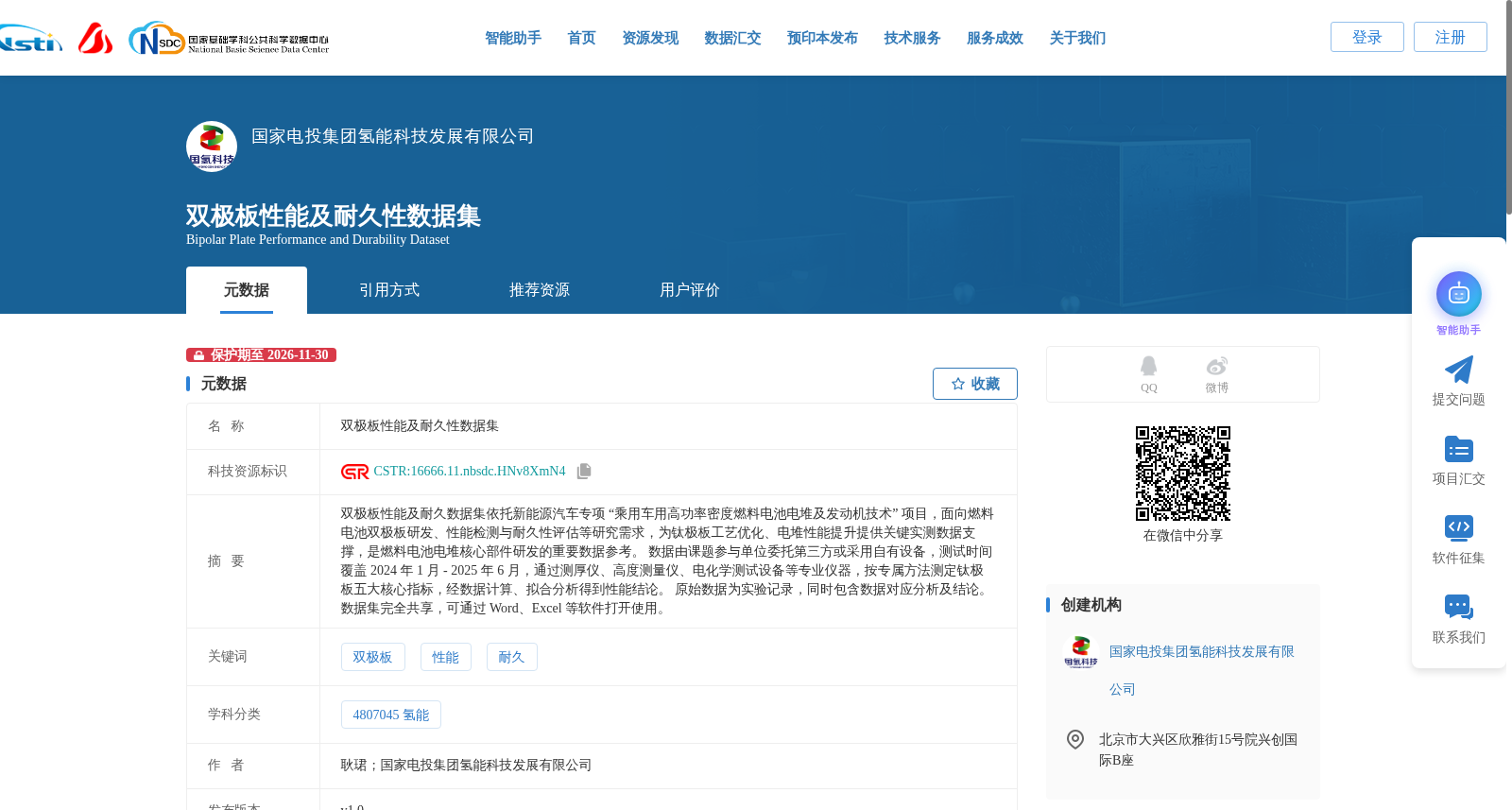Click the 保护期至 2026-11-30 badge
Viewport: 1512px width, 810px height.
261,355
